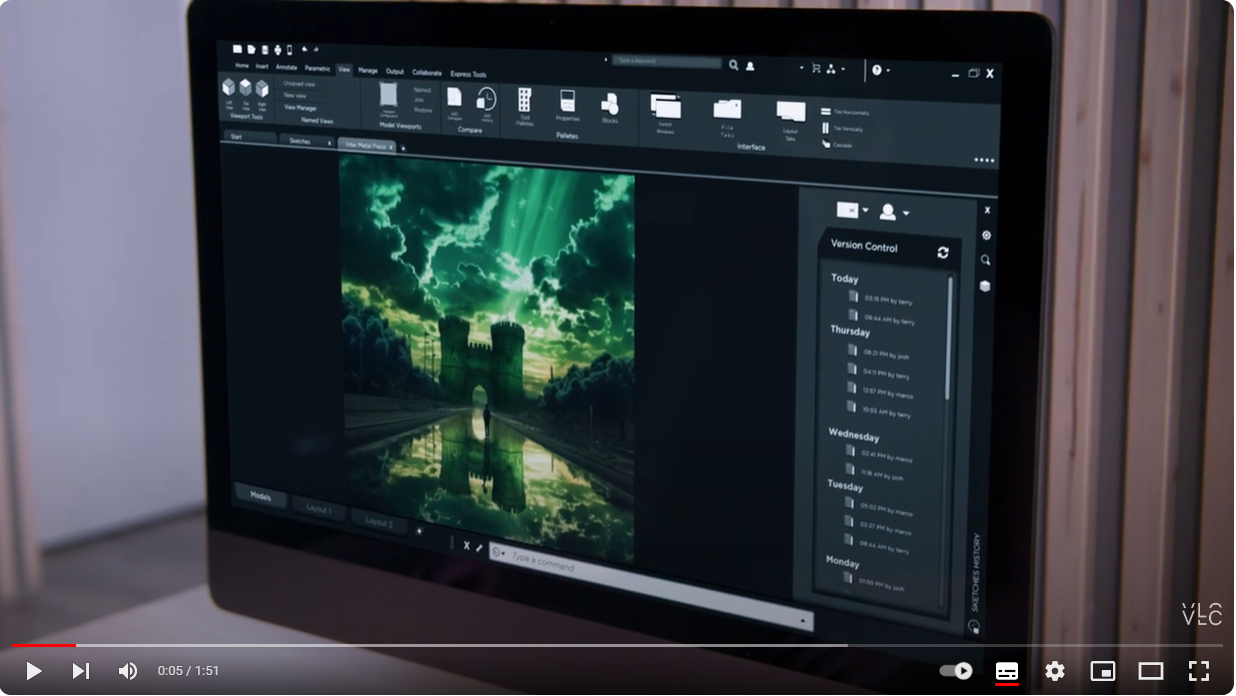Click New view in Named Views
The width and height of the screenshot is (1236, 696).
pos(295,95)
